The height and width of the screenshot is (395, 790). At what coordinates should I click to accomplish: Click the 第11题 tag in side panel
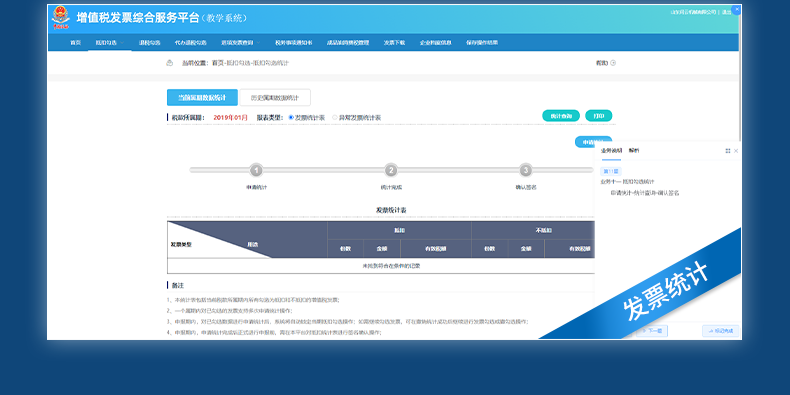[611, 171]
